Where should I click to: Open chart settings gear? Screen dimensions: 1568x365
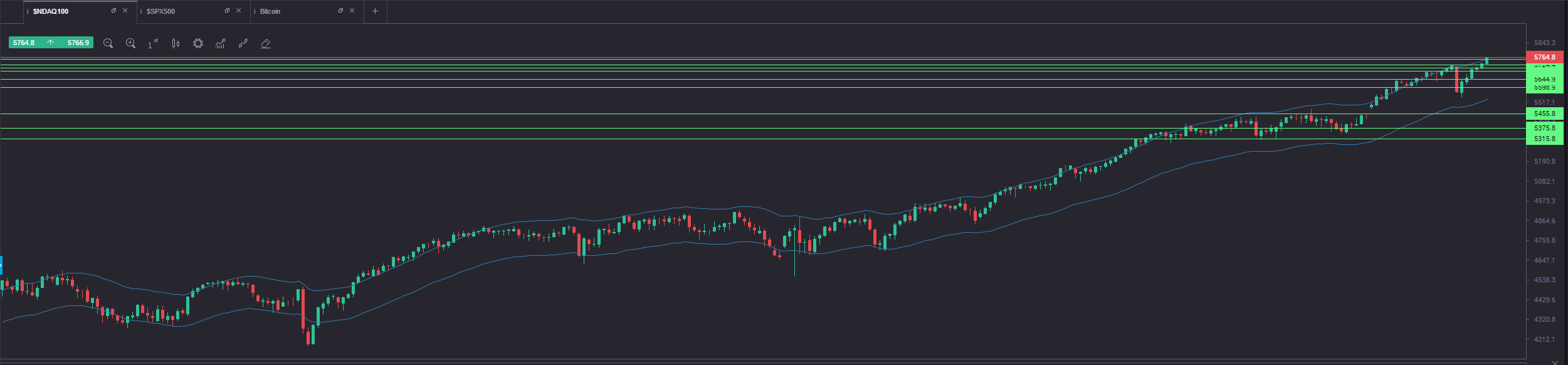[198, 43]
